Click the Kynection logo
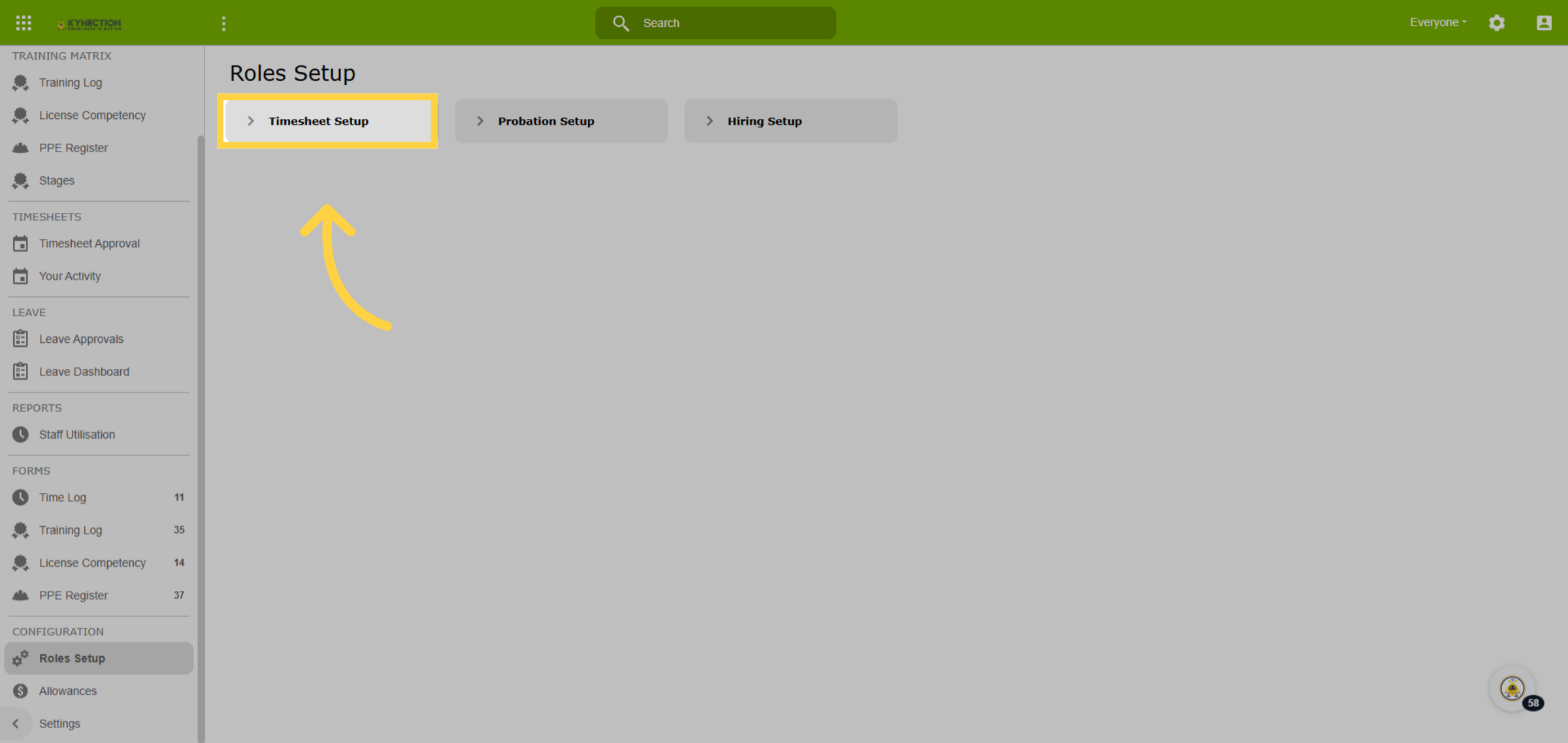 click(x=89, y=24)
